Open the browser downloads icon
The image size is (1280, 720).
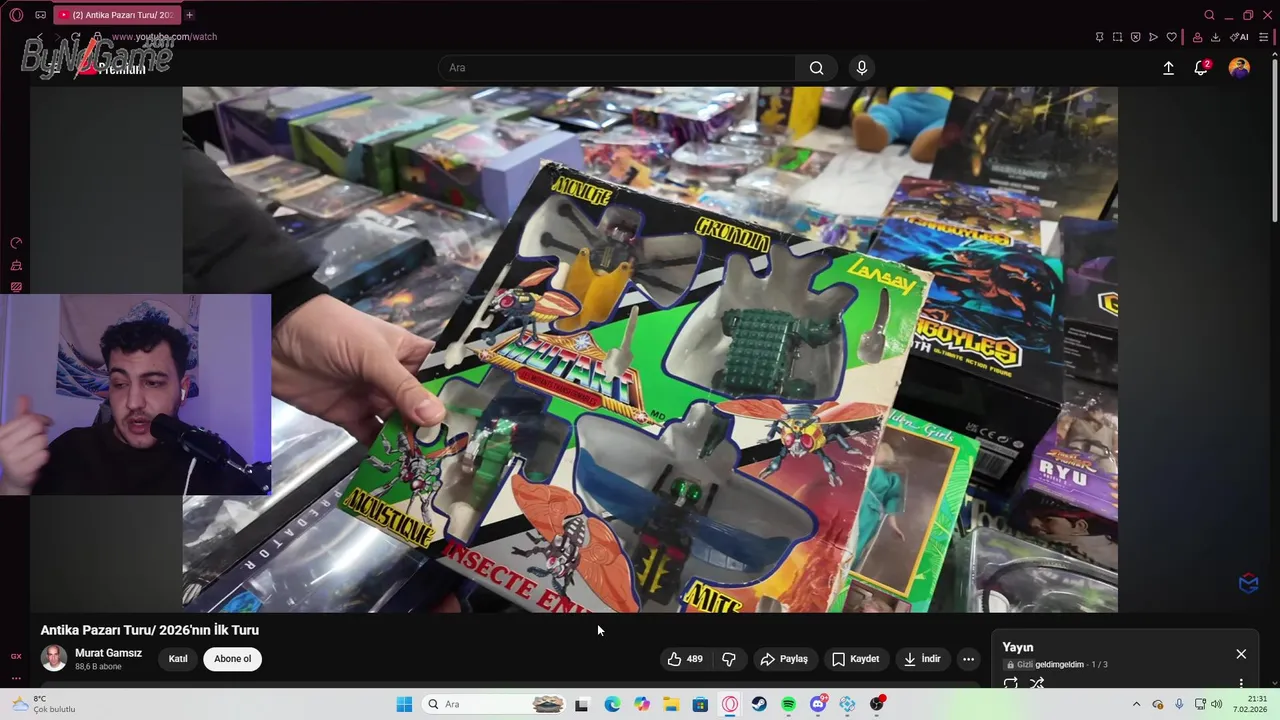click(1215, 37)
